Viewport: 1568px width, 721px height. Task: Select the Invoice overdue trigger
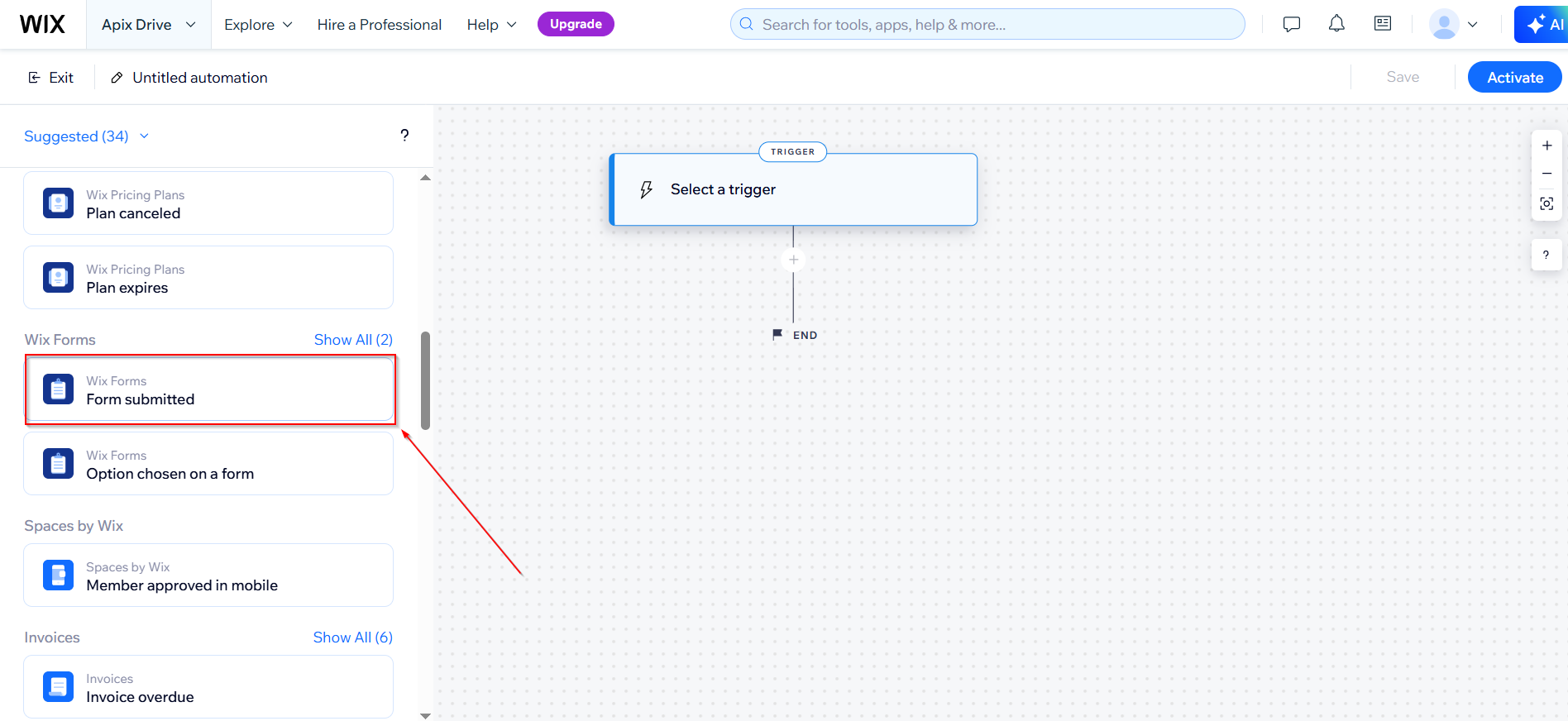(208, 687)
